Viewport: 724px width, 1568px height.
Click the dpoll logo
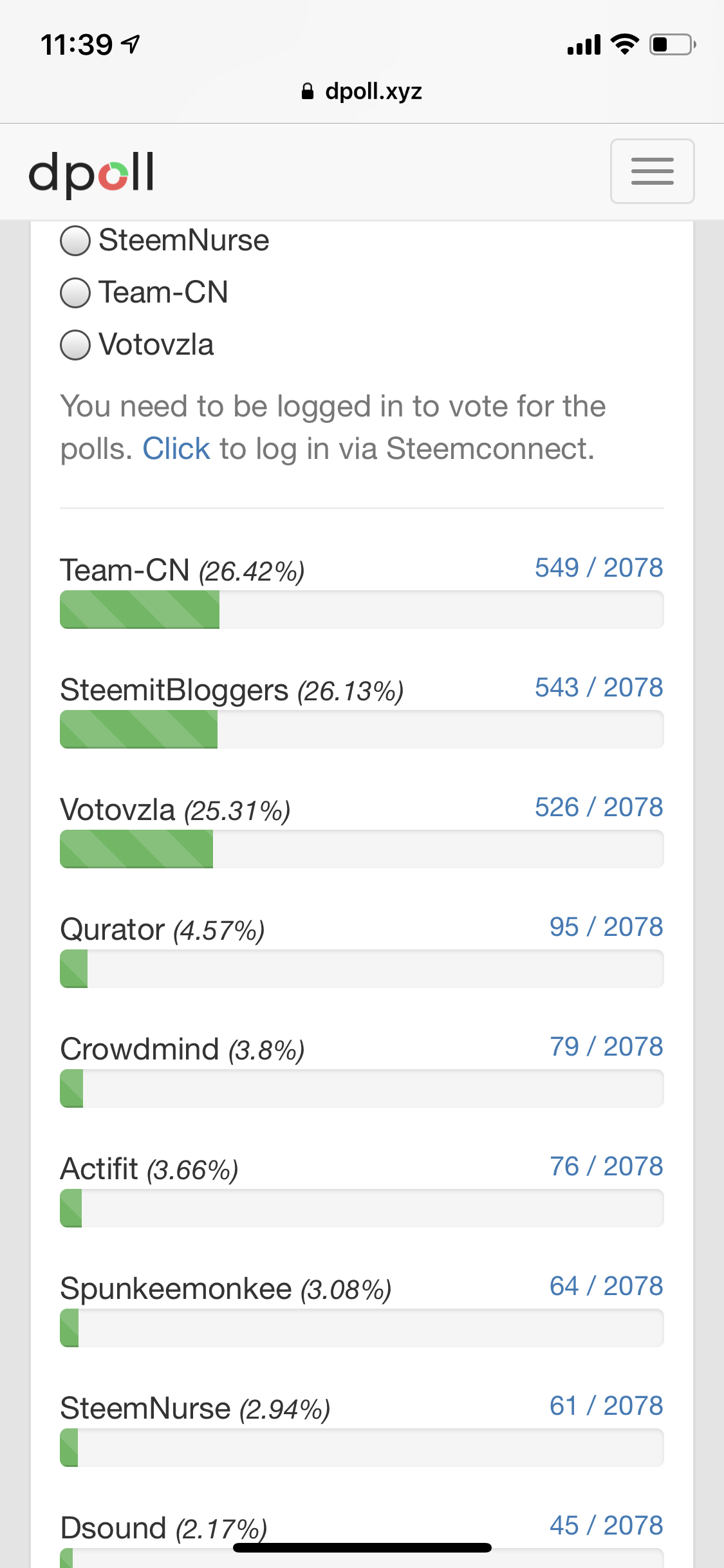(x=90, y=172)
